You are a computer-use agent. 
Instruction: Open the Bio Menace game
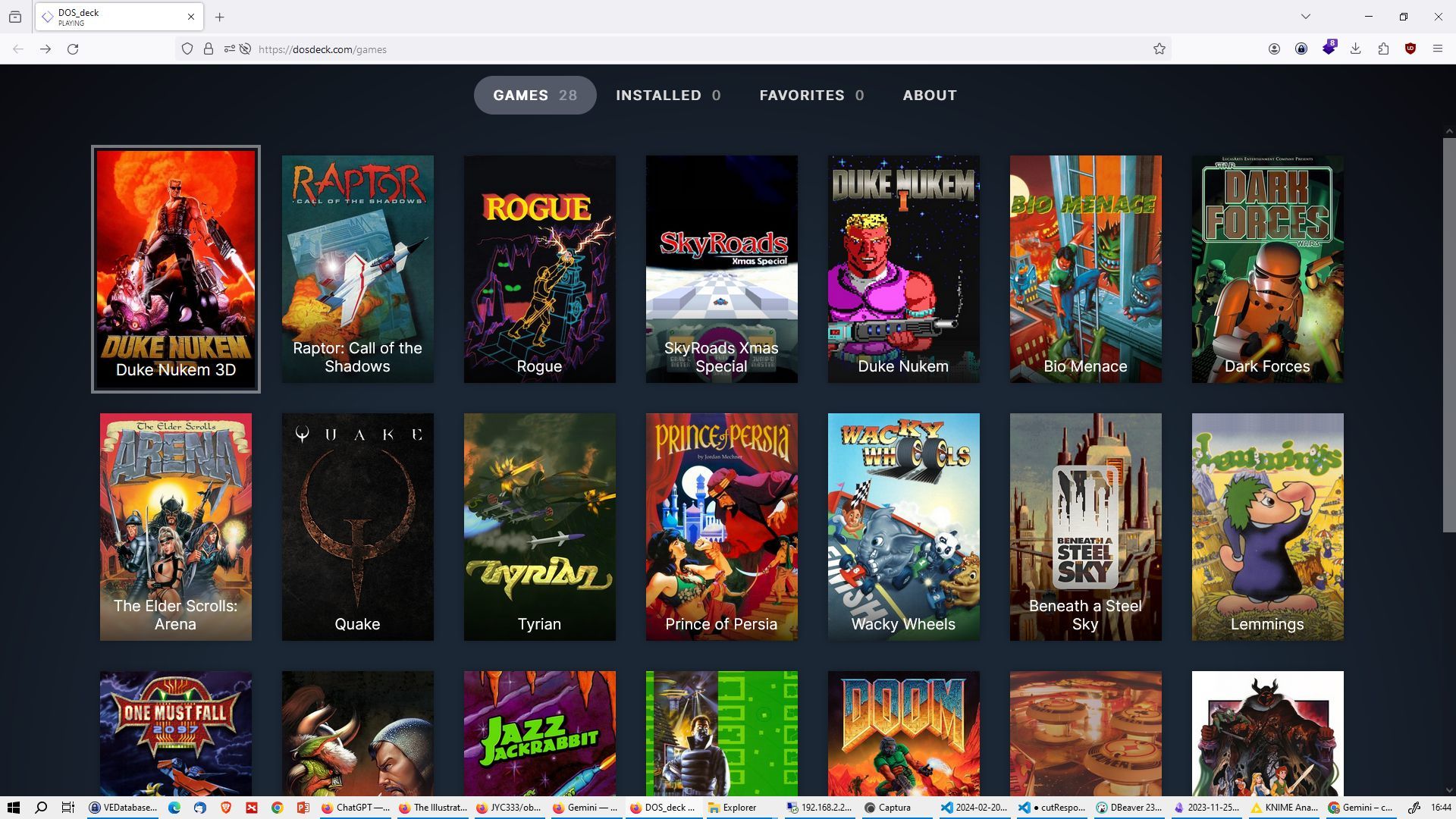1086,269
